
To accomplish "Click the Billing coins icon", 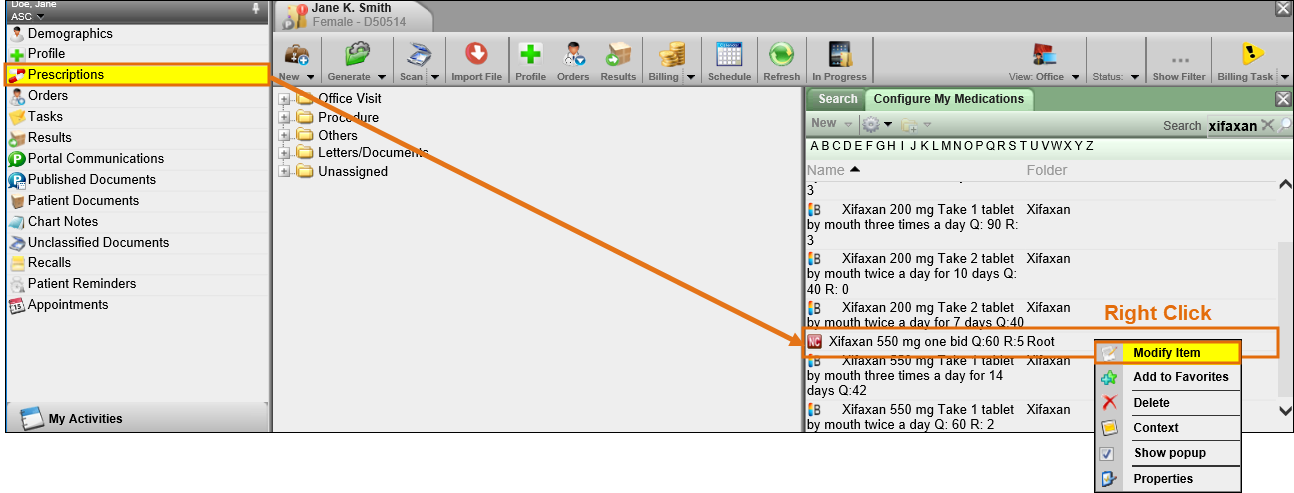I will click(672, 55).
